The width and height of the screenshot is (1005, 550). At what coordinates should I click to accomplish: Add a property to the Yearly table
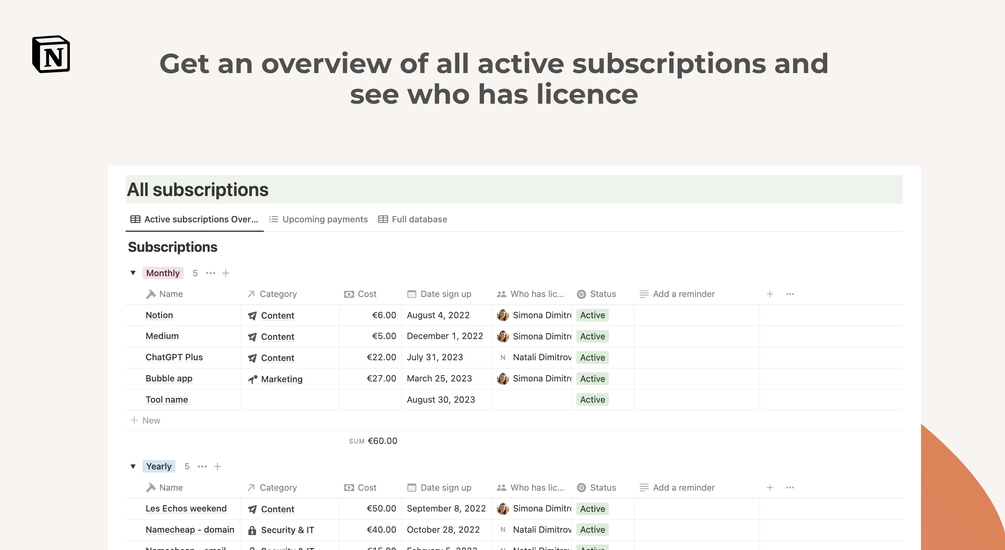coord(770,487)
